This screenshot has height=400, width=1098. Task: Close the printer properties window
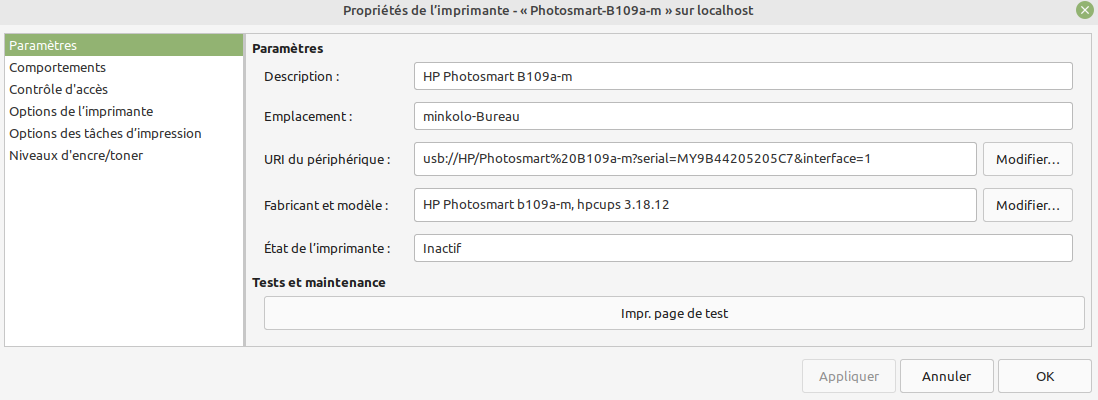pyautogui.click(x=1084, y=10)
